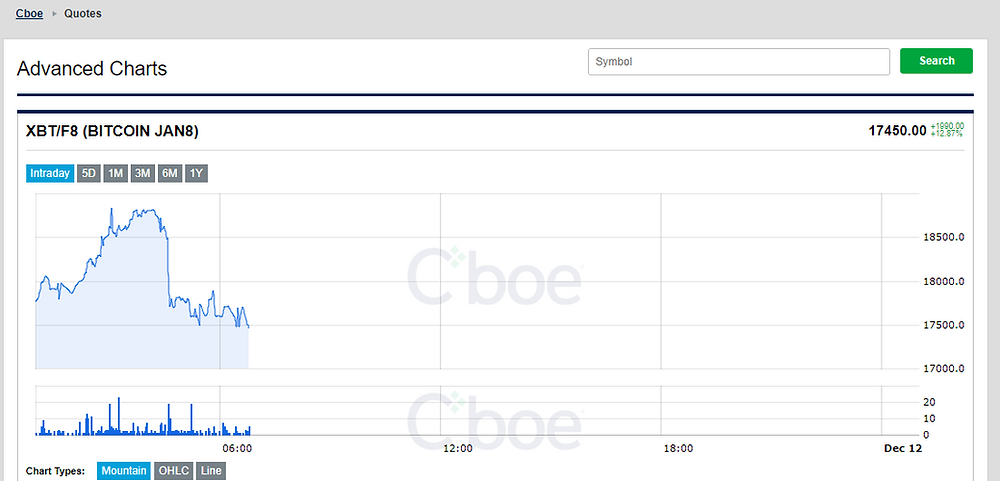
Task: Select the OHLC chart type
Action: coord(173,471)
